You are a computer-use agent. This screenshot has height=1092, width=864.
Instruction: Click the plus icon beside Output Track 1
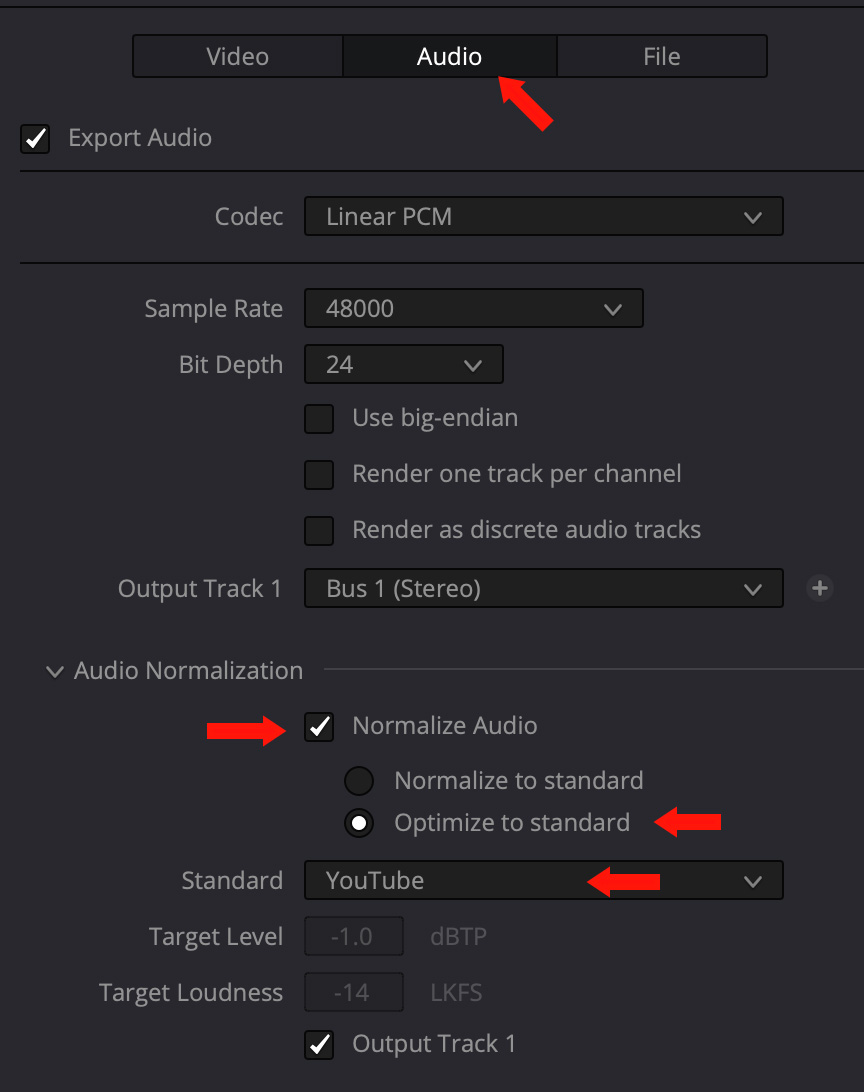point(820,589)
